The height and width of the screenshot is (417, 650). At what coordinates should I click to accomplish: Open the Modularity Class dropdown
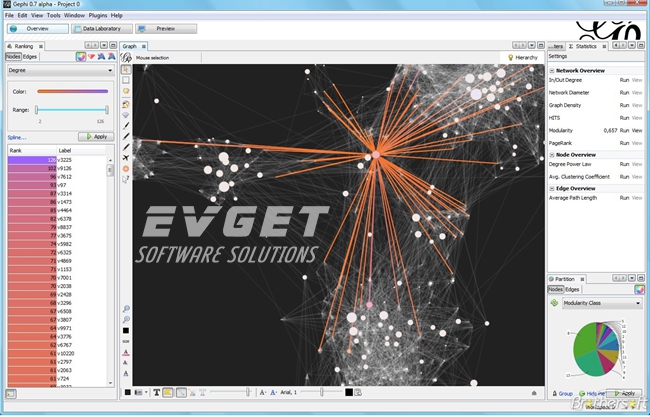pos(602,303)
